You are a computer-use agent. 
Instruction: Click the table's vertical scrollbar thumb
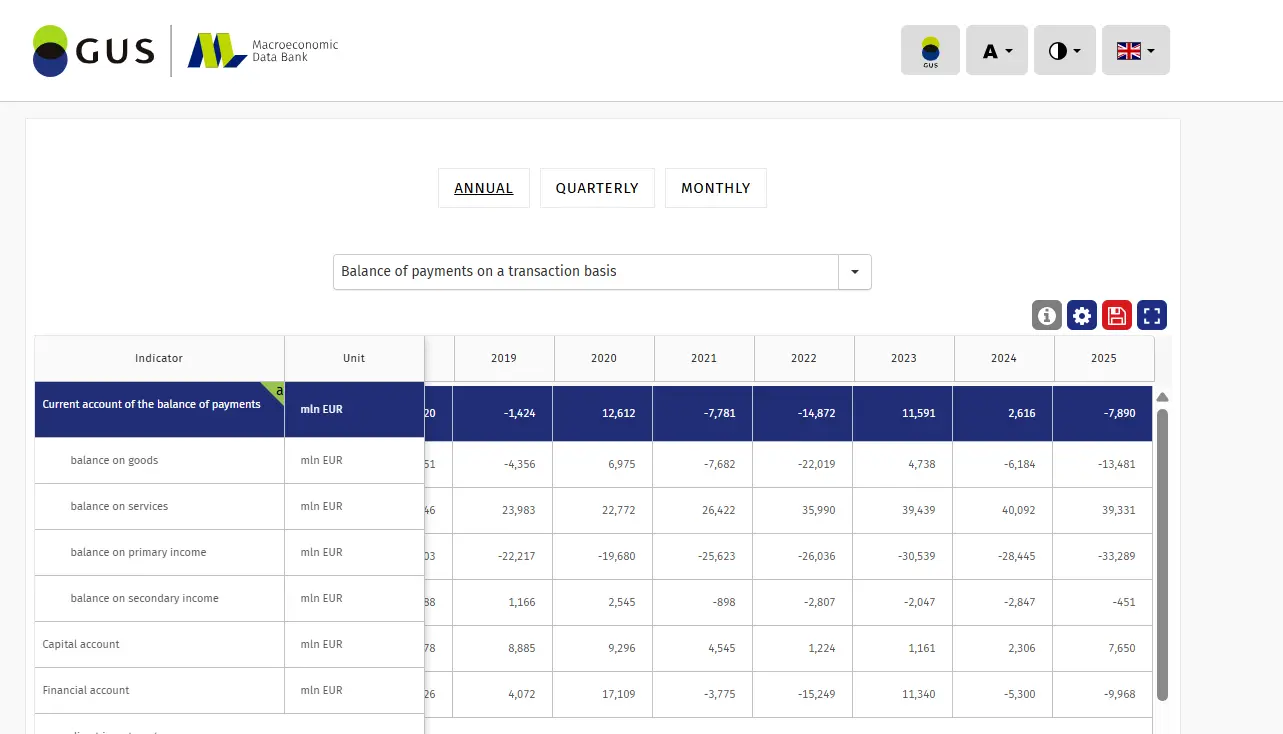pyautogui.click(x=1162, y=554)
